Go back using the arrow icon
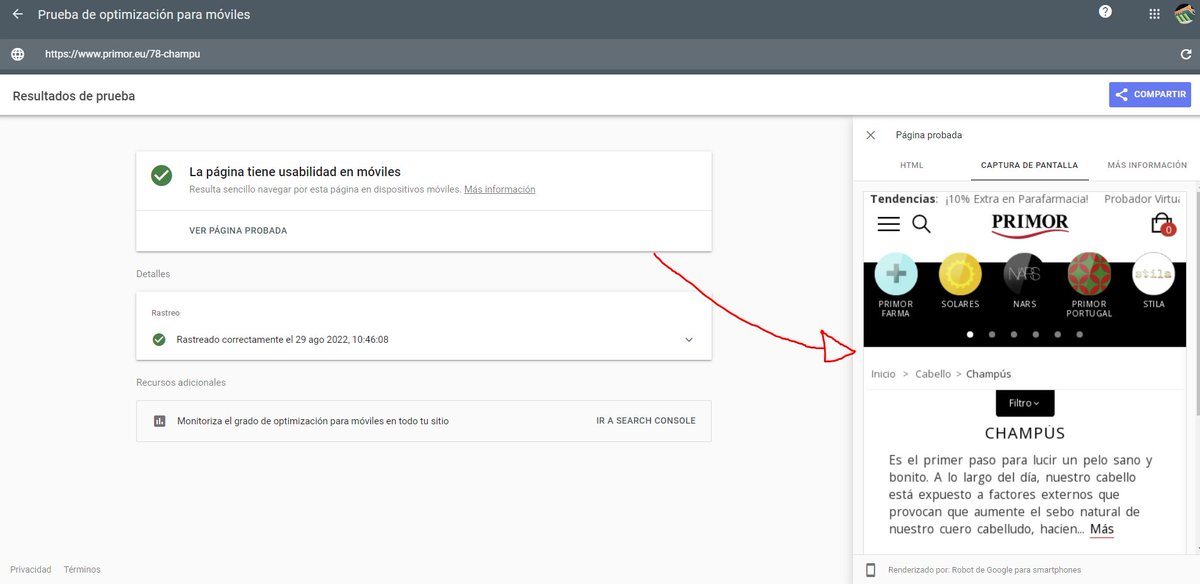 pos(17,14)
